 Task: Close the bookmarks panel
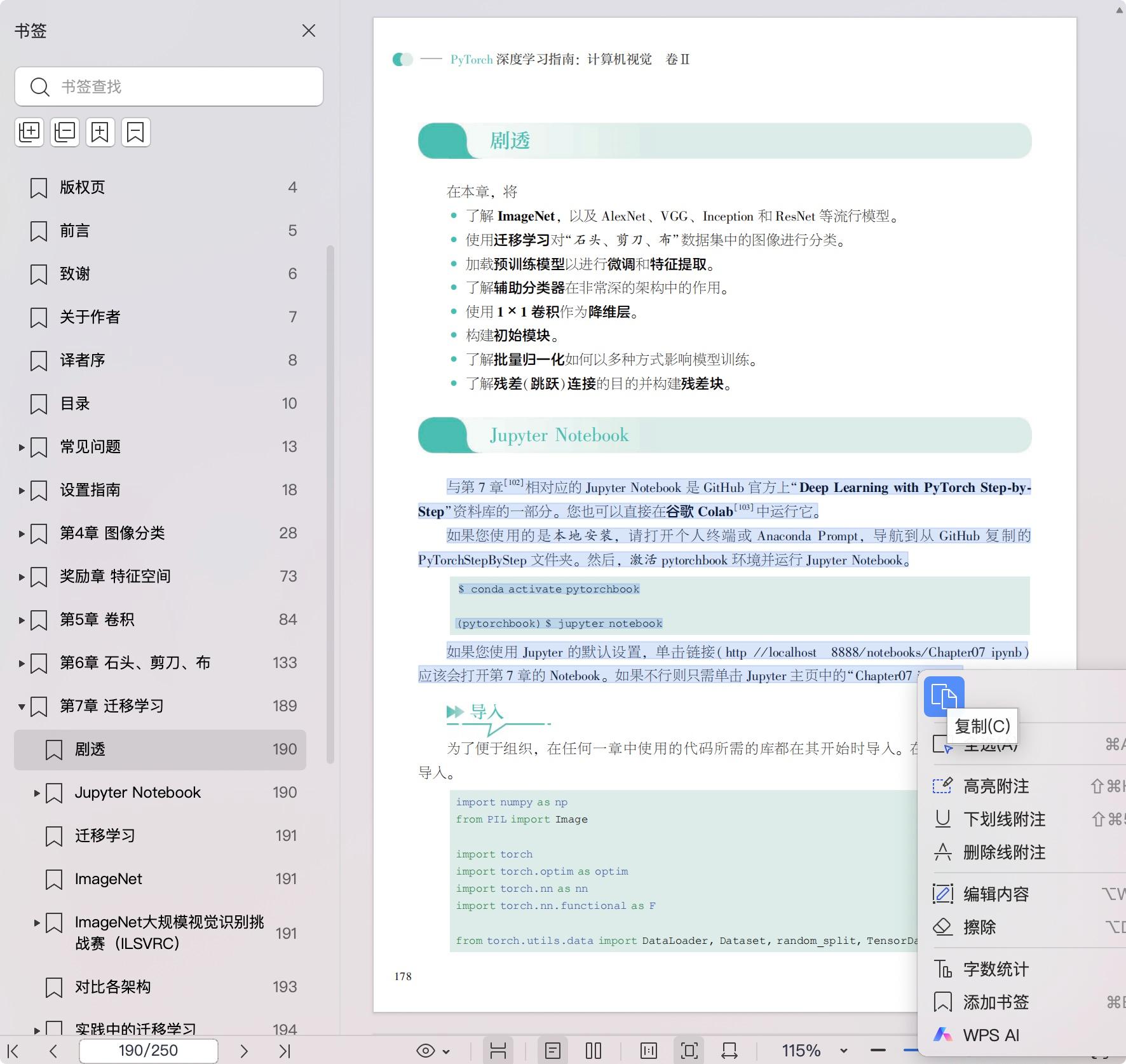pos(309,31)
